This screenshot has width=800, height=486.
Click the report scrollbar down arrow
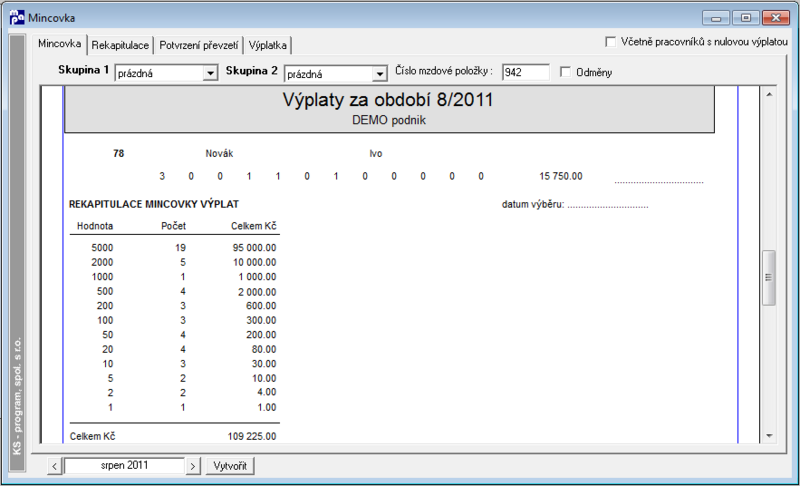(769, 436)
